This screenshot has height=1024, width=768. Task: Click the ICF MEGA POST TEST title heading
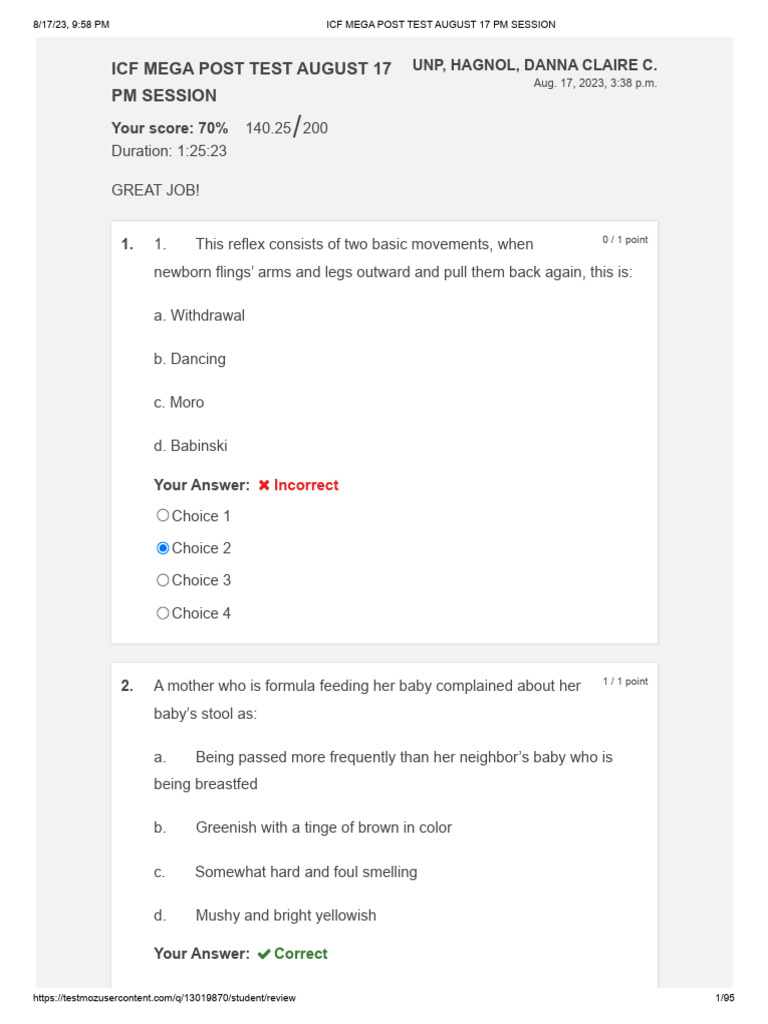251,82
